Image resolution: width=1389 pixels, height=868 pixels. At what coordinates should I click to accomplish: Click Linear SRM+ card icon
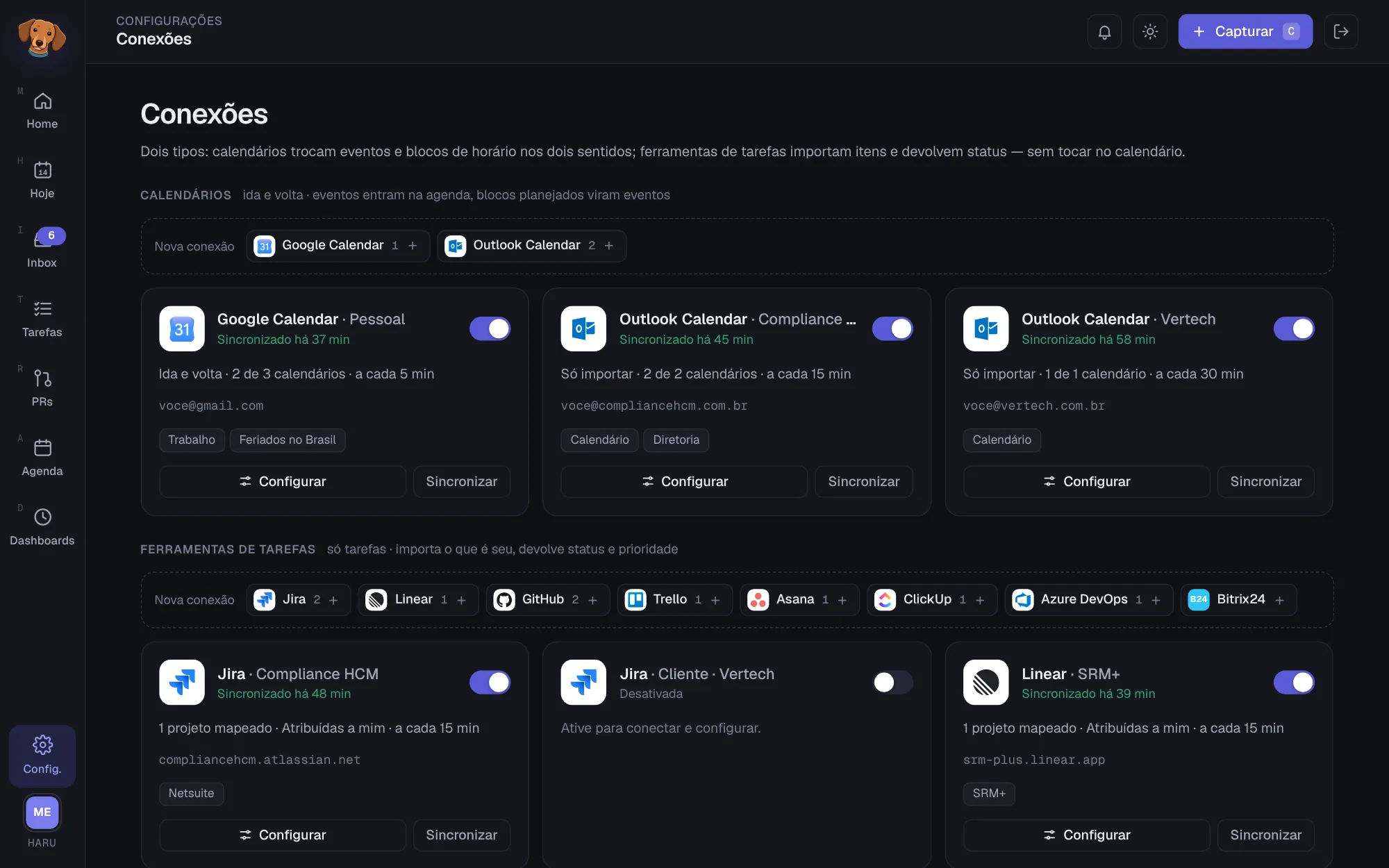coord(985,682)
